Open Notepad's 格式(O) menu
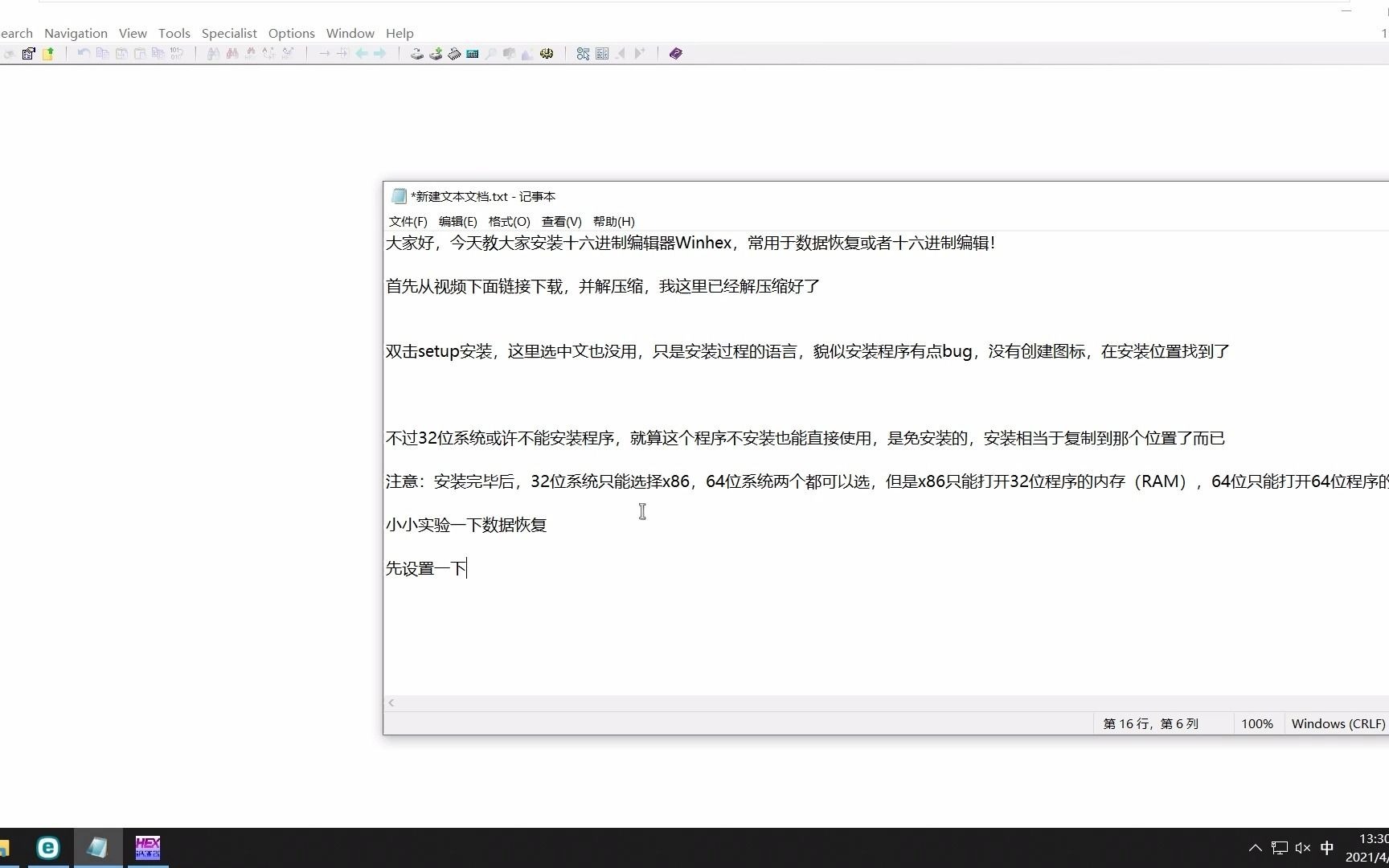Image resolution: width=1389 pixels, height=868 pixels. 510,221
